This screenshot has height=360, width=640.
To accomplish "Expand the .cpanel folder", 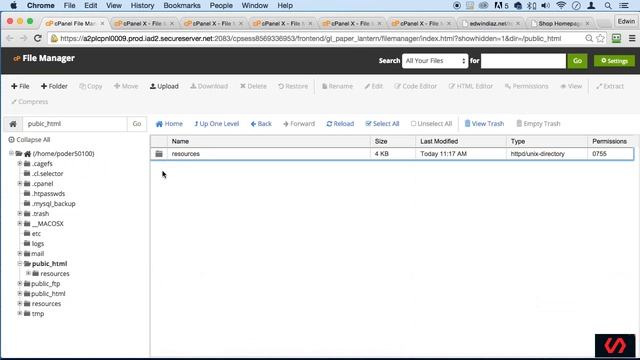I will (x=20, y=183).
